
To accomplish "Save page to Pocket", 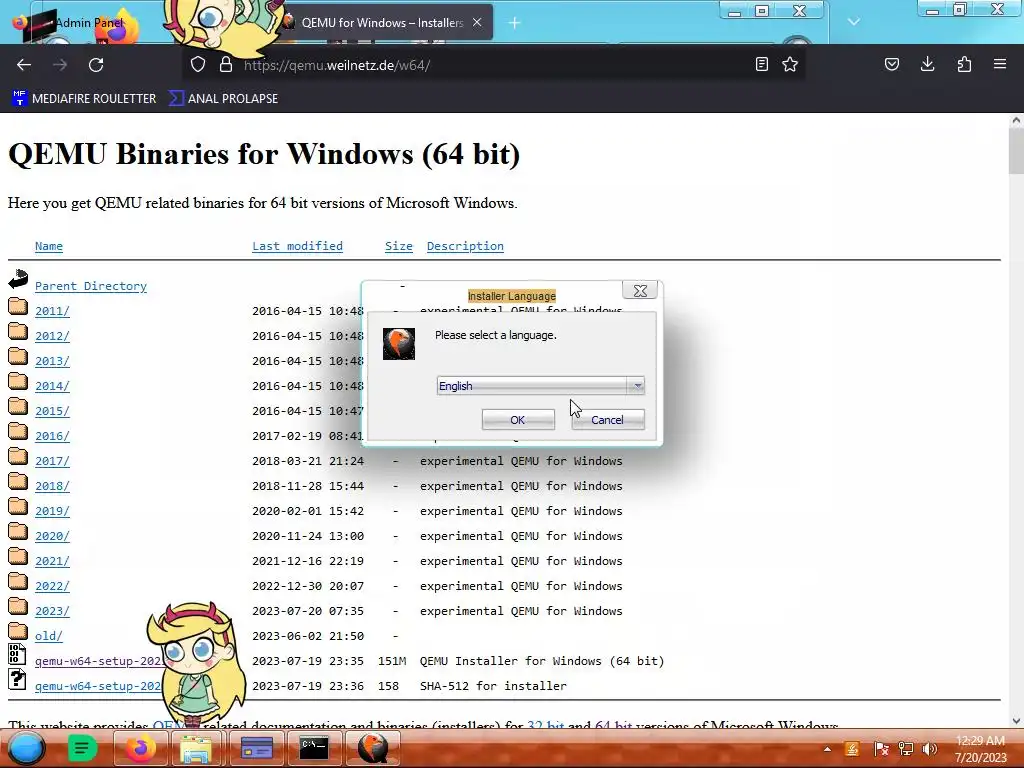I will click(892, 64).
